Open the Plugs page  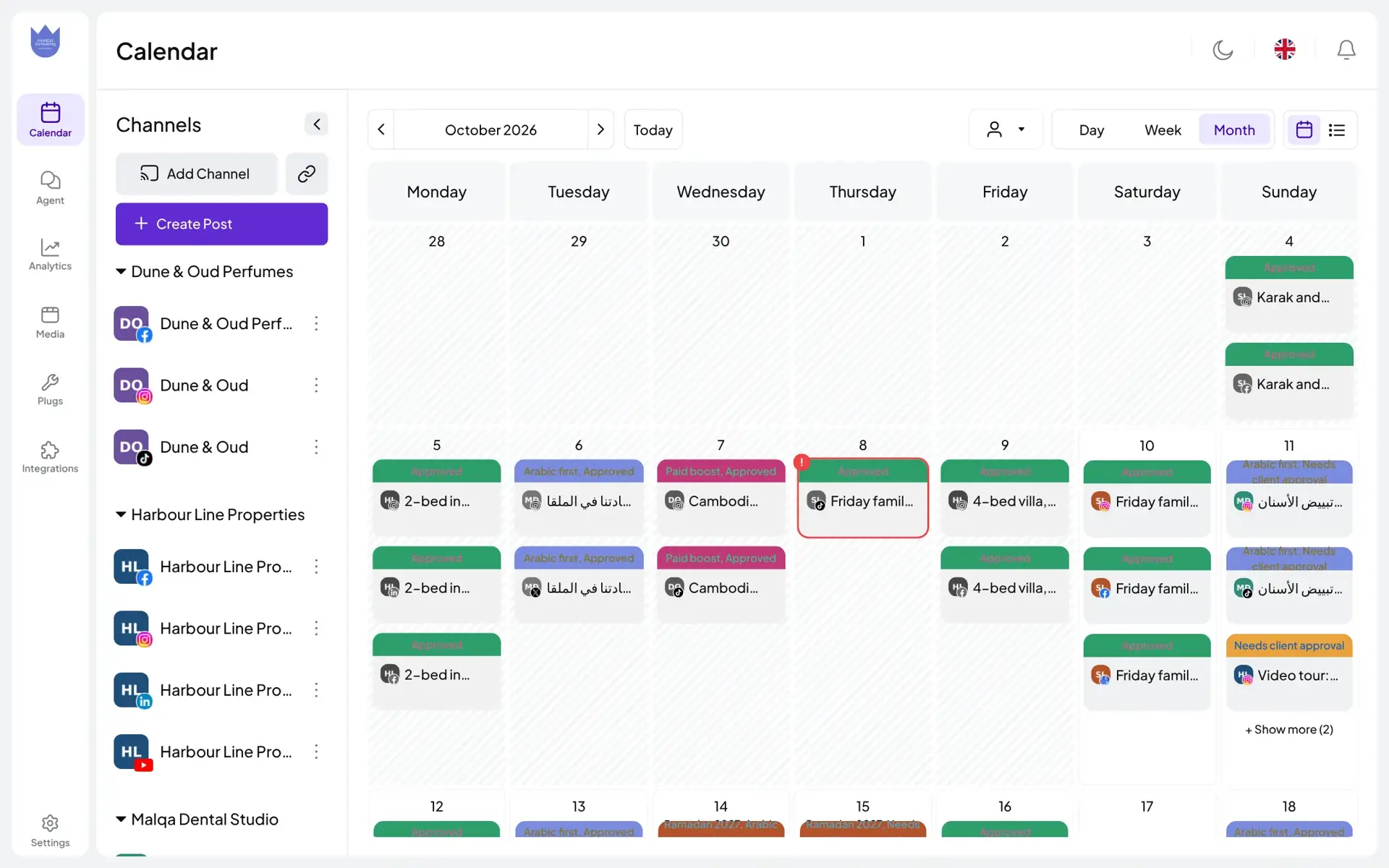click(50, 389)
